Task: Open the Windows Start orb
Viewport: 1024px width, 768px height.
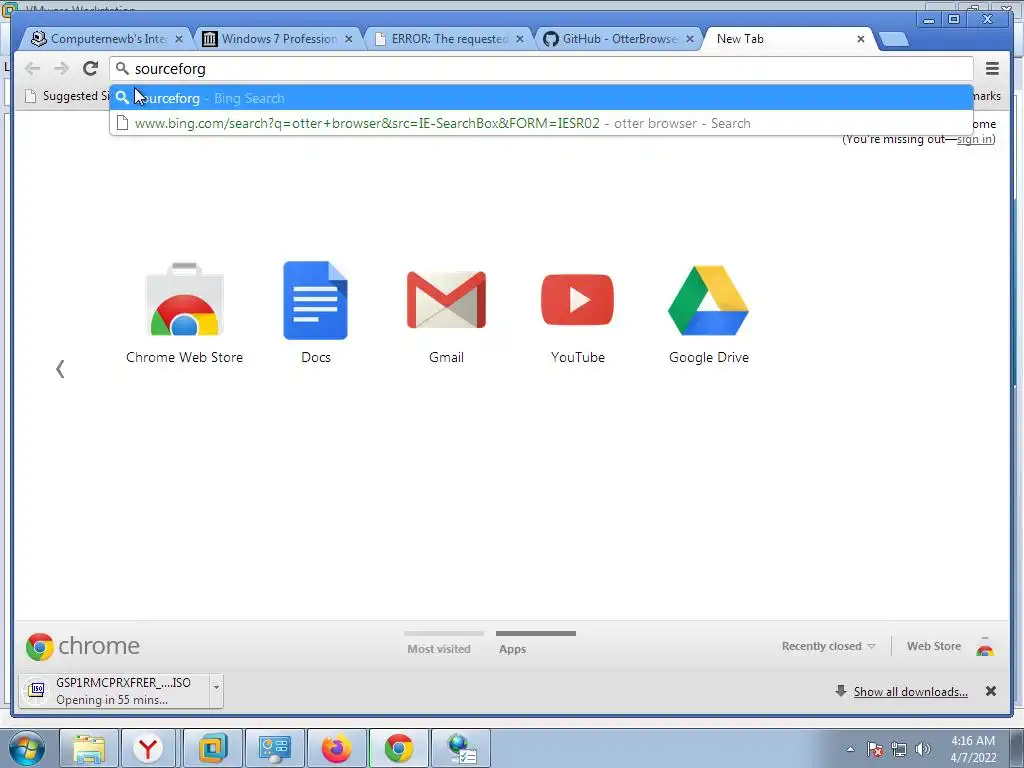Action: coord(27,748)
